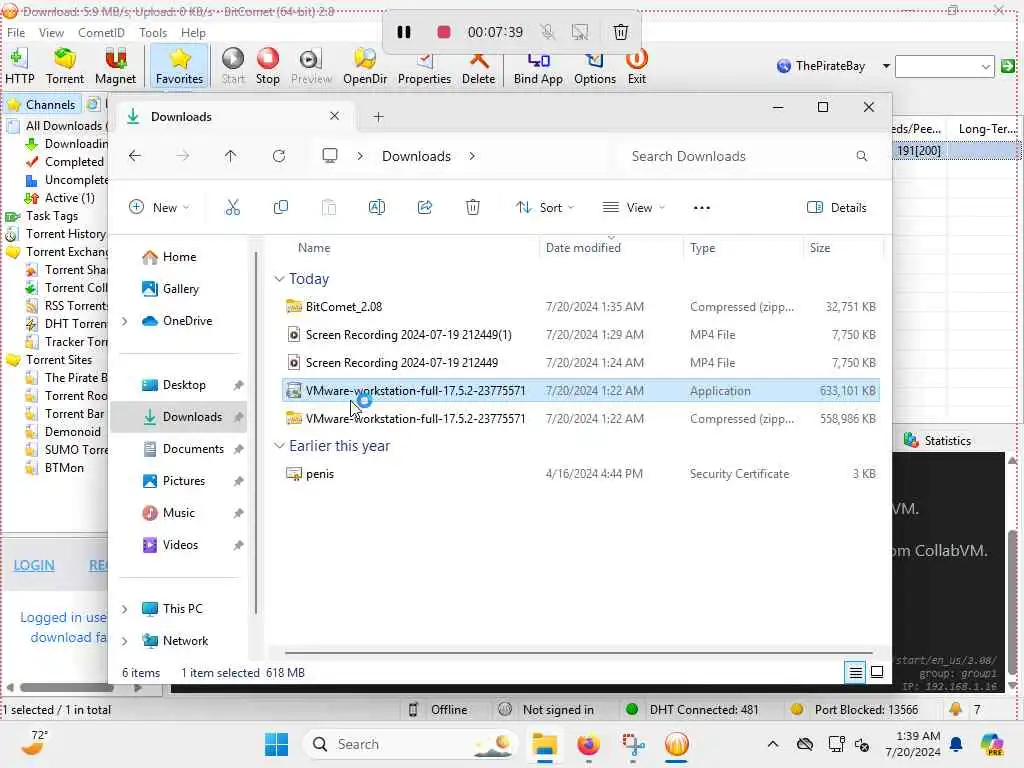Click the Share icon in Explorer toolbar
Viewport: 1024px width, 768px height.
click(424, 208)
